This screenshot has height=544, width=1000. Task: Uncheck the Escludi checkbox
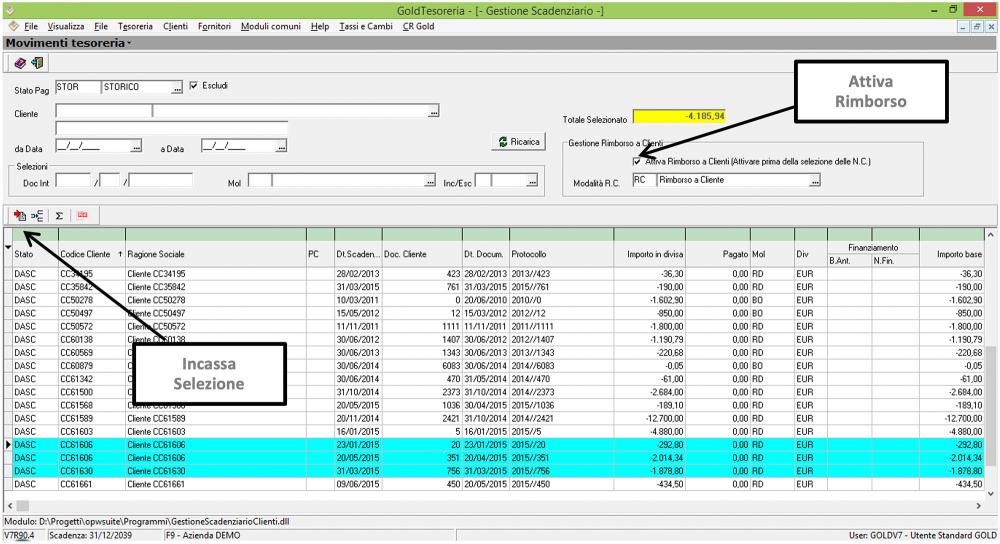[x=194, y=86]
